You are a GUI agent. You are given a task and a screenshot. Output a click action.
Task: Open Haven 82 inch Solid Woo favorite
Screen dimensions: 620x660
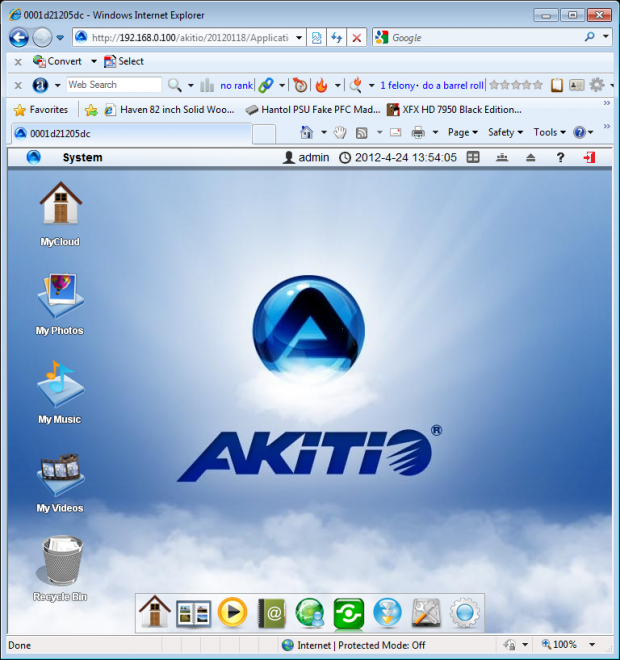[x=169, y=110]
